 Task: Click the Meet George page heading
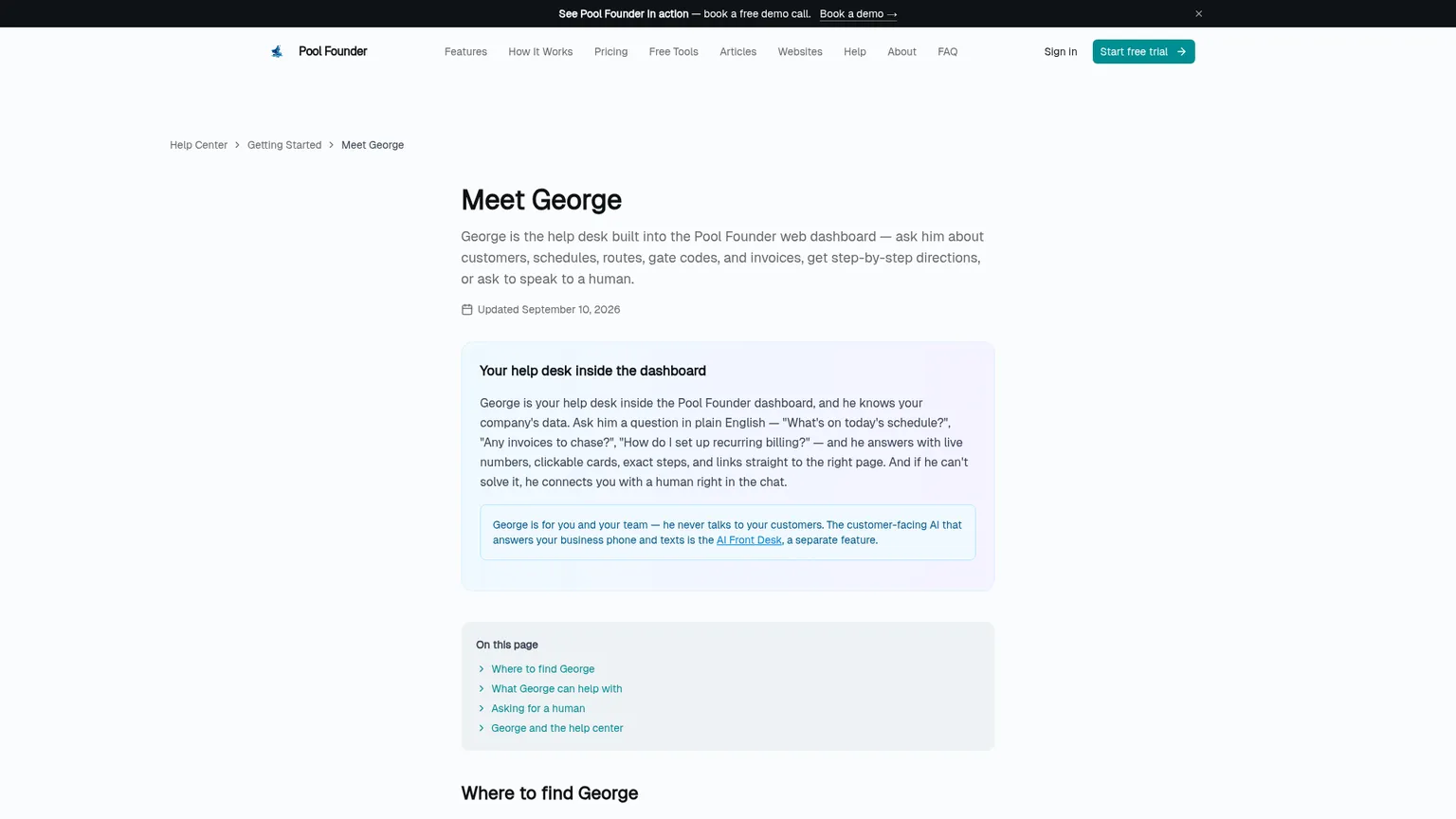pos(541,200)
